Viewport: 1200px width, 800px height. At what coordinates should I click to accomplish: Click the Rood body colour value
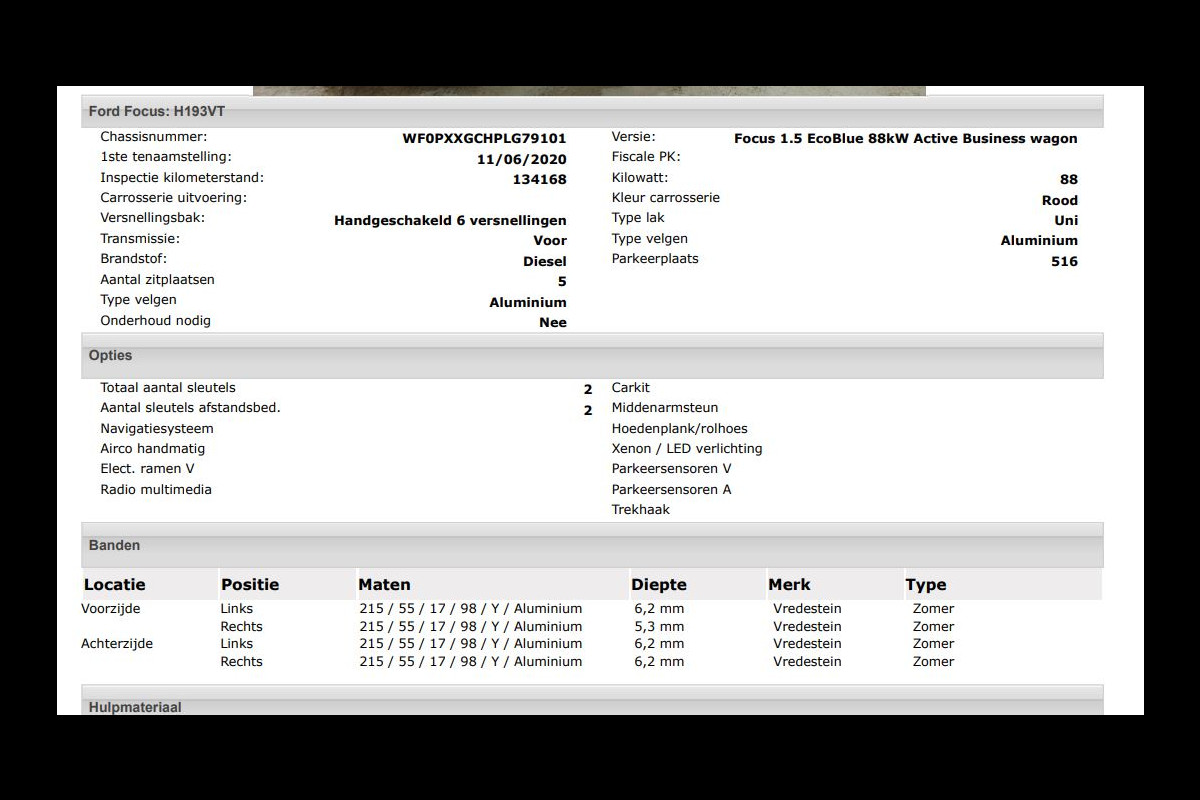pos(1059,200)
